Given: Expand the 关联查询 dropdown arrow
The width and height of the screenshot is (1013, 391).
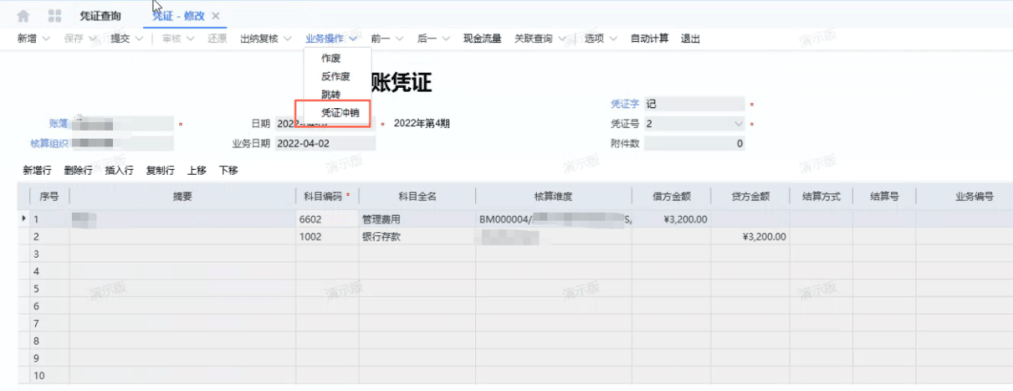Looking at the screenshot, I should (x=562, y=39).
